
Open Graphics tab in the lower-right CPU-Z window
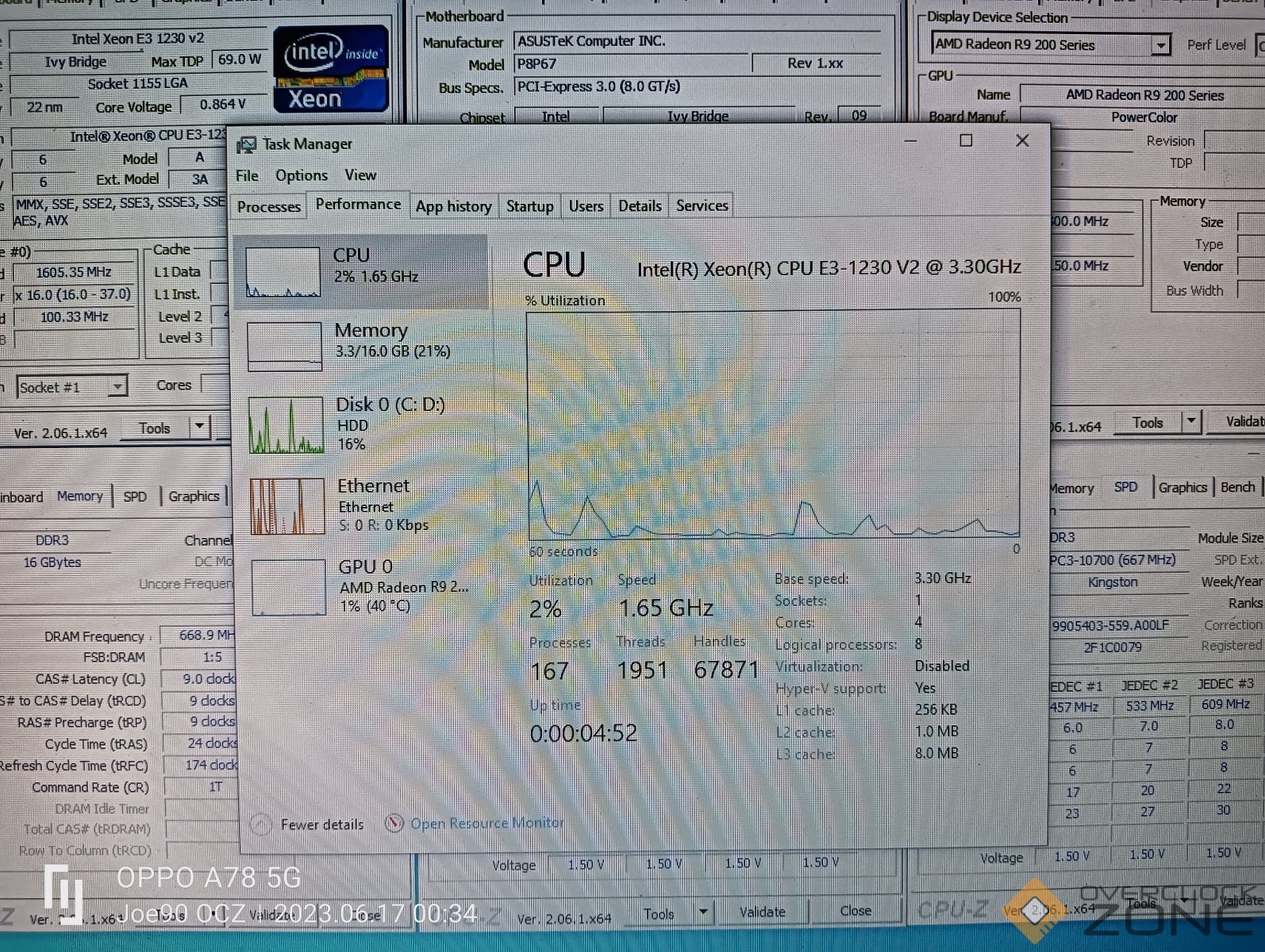(x=1182, y=487)
